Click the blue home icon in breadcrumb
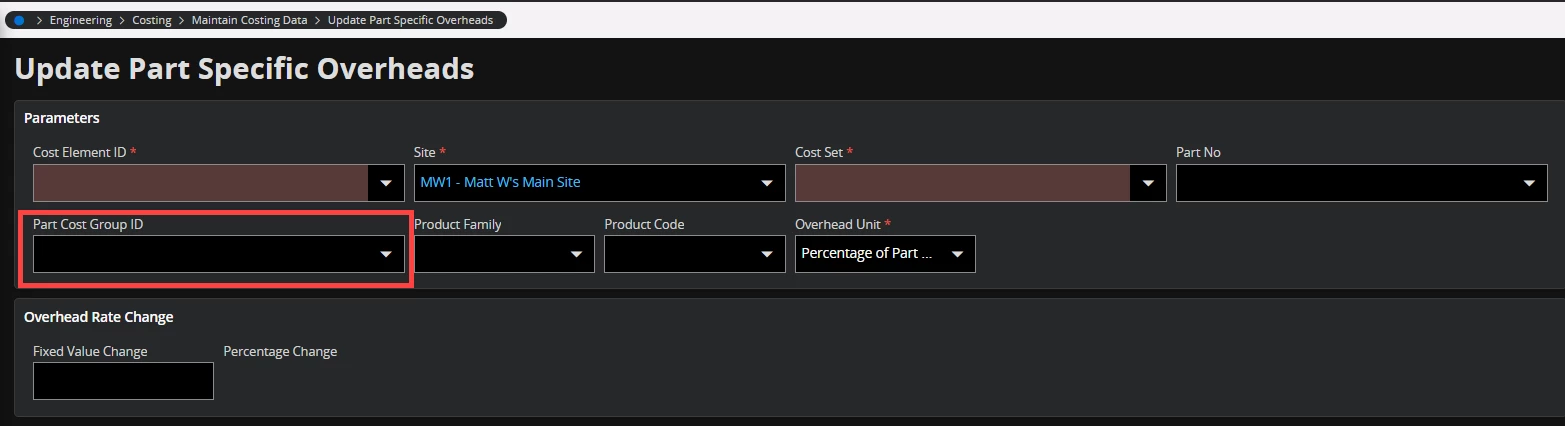 pos(19,20)
